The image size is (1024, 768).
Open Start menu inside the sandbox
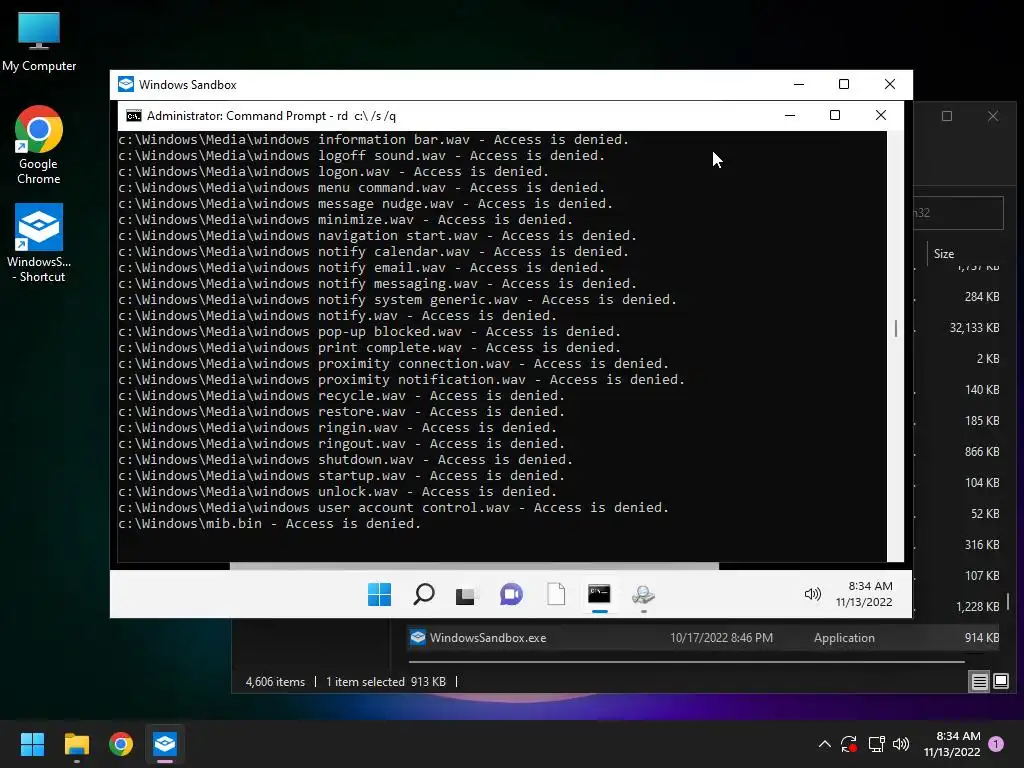pyautogui.click(x=379, y=594)
